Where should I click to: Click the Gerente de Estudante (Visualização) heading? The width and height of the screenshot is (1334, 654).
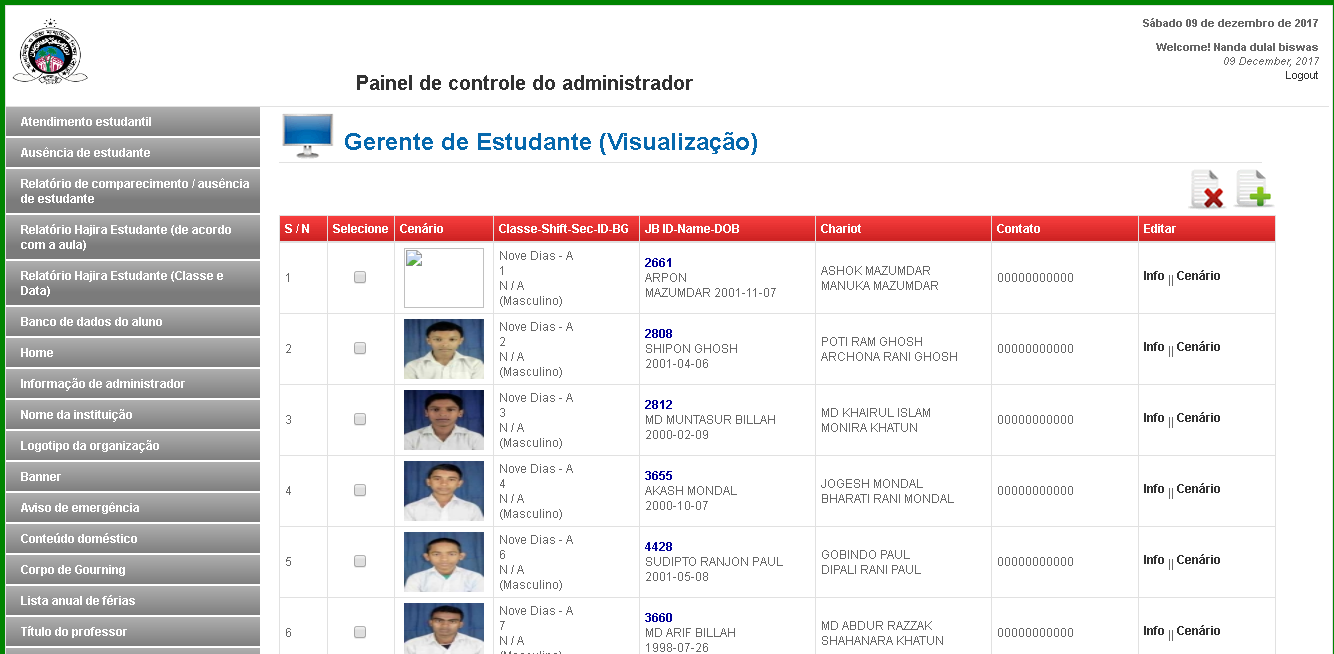click(551, 142)
